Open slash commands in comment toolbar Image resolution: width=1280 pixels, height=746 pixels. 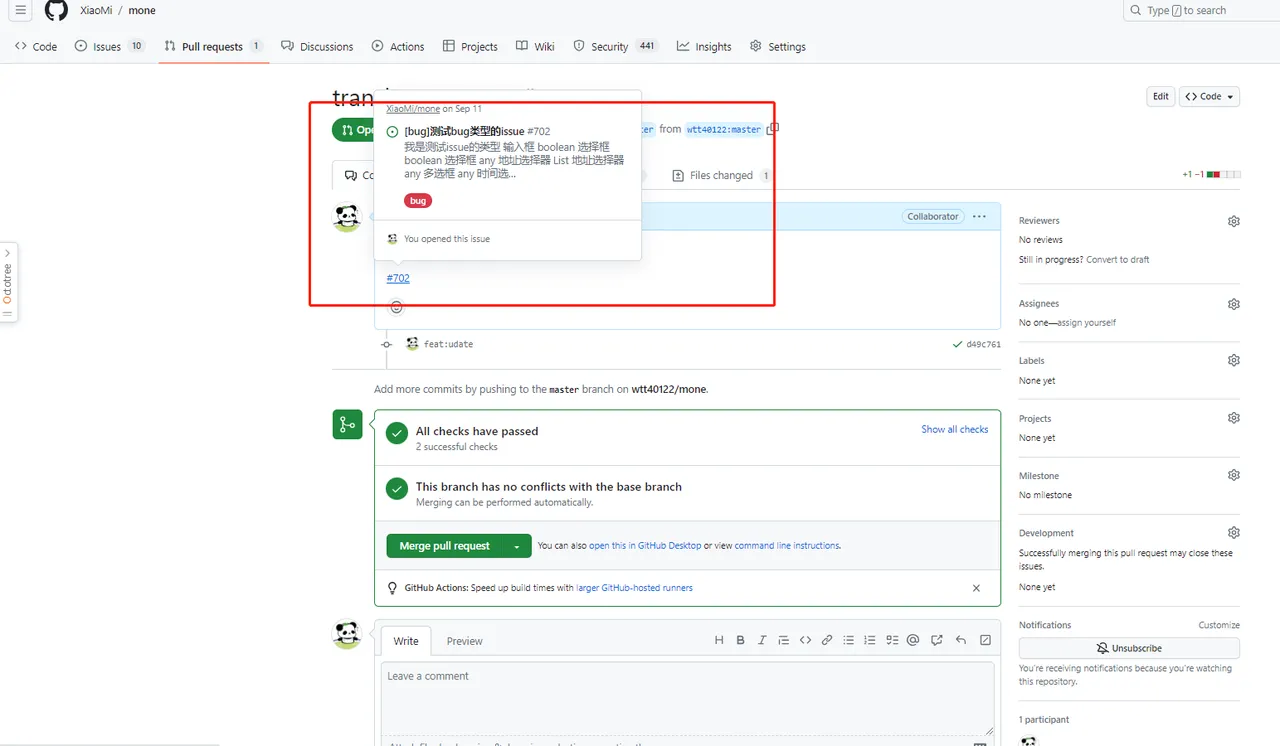[985, 641]
